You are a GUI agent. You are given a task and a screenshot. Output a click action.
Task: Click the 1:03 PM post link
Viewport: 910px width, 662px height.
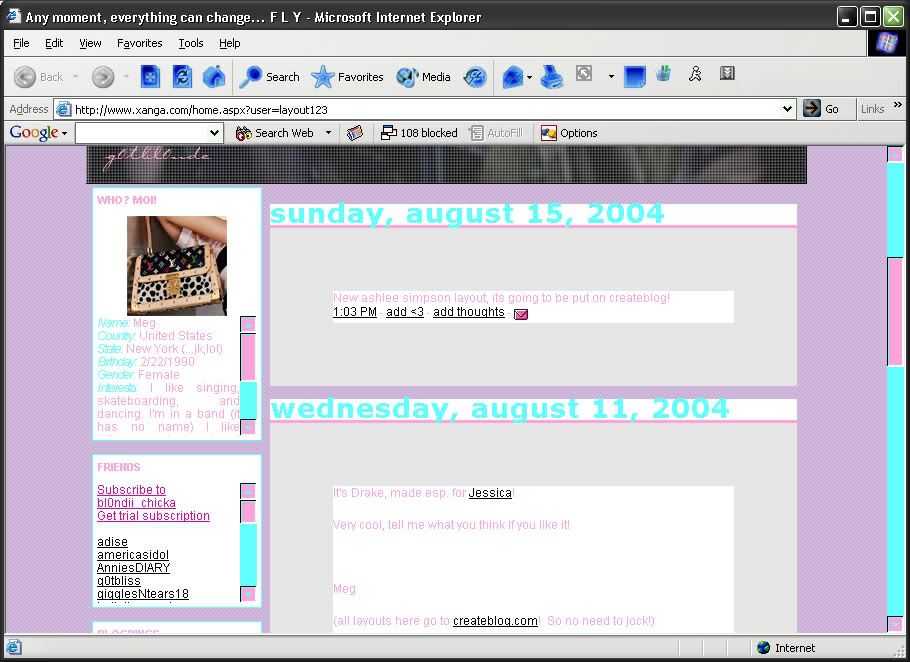[355, 312]
